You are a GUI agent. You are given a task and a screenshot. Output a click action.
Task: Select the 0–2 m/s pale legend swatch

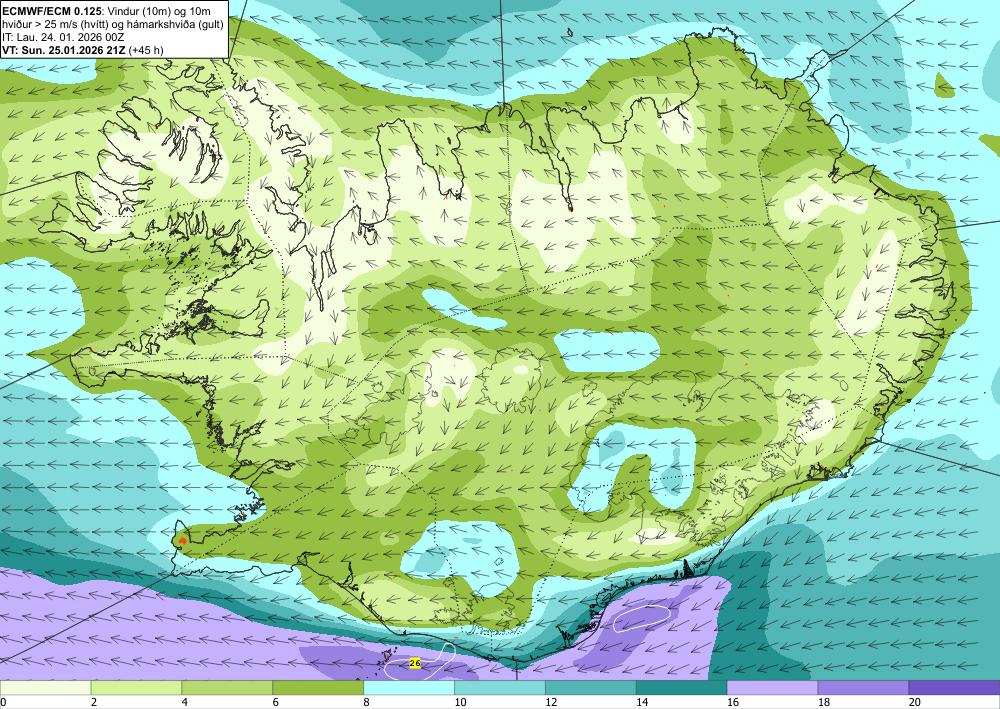45,688
